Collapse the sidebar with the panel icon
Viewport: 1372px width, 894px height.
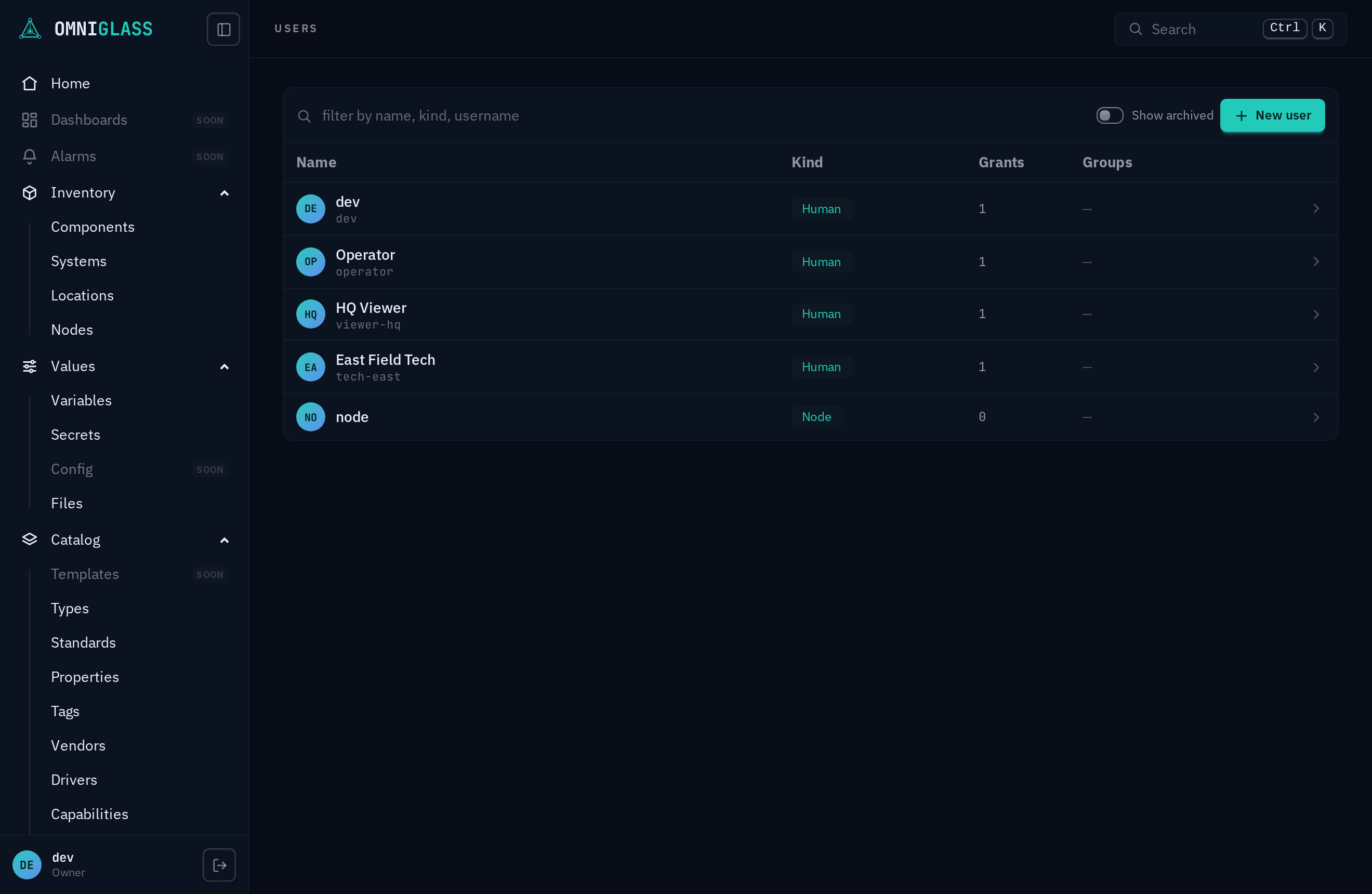point(223,29)
